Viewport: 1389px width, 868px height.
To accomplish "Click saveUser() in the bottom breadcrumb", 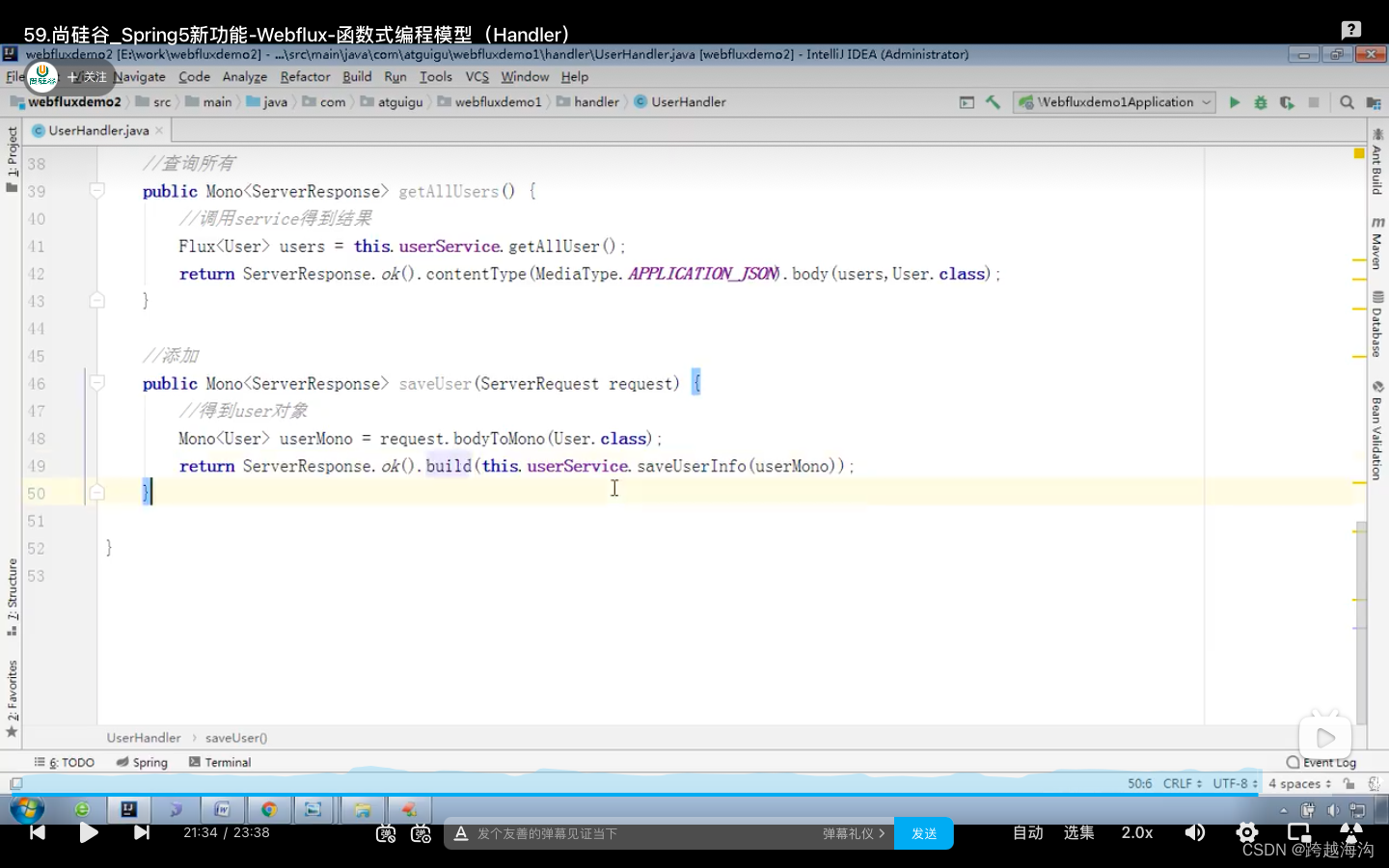I will click(236, 738).
